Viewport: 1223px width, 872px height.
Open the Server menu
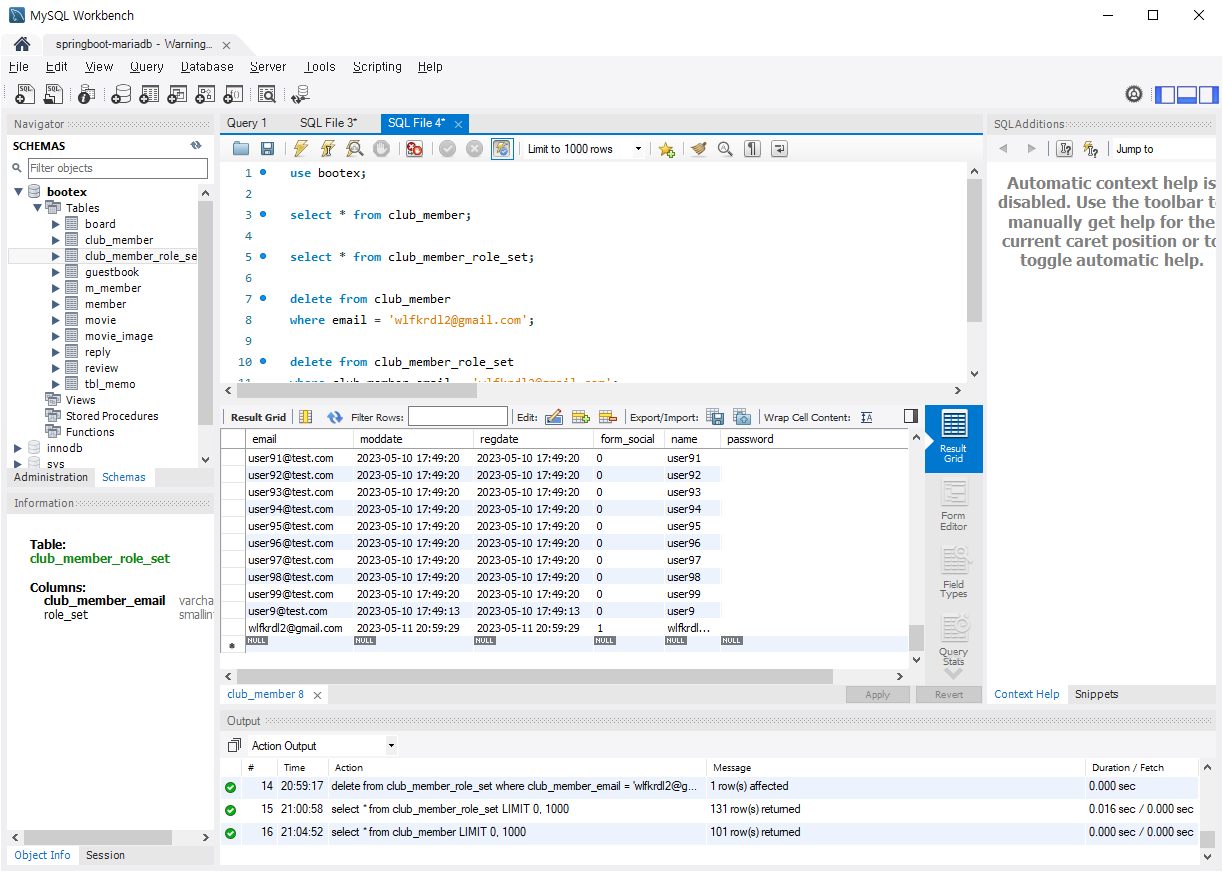[268, 67]
